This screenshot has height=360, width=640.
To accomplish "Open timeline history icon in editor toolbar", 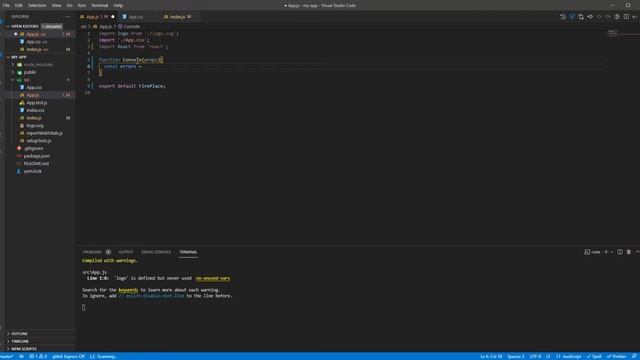I will point(563,17).
